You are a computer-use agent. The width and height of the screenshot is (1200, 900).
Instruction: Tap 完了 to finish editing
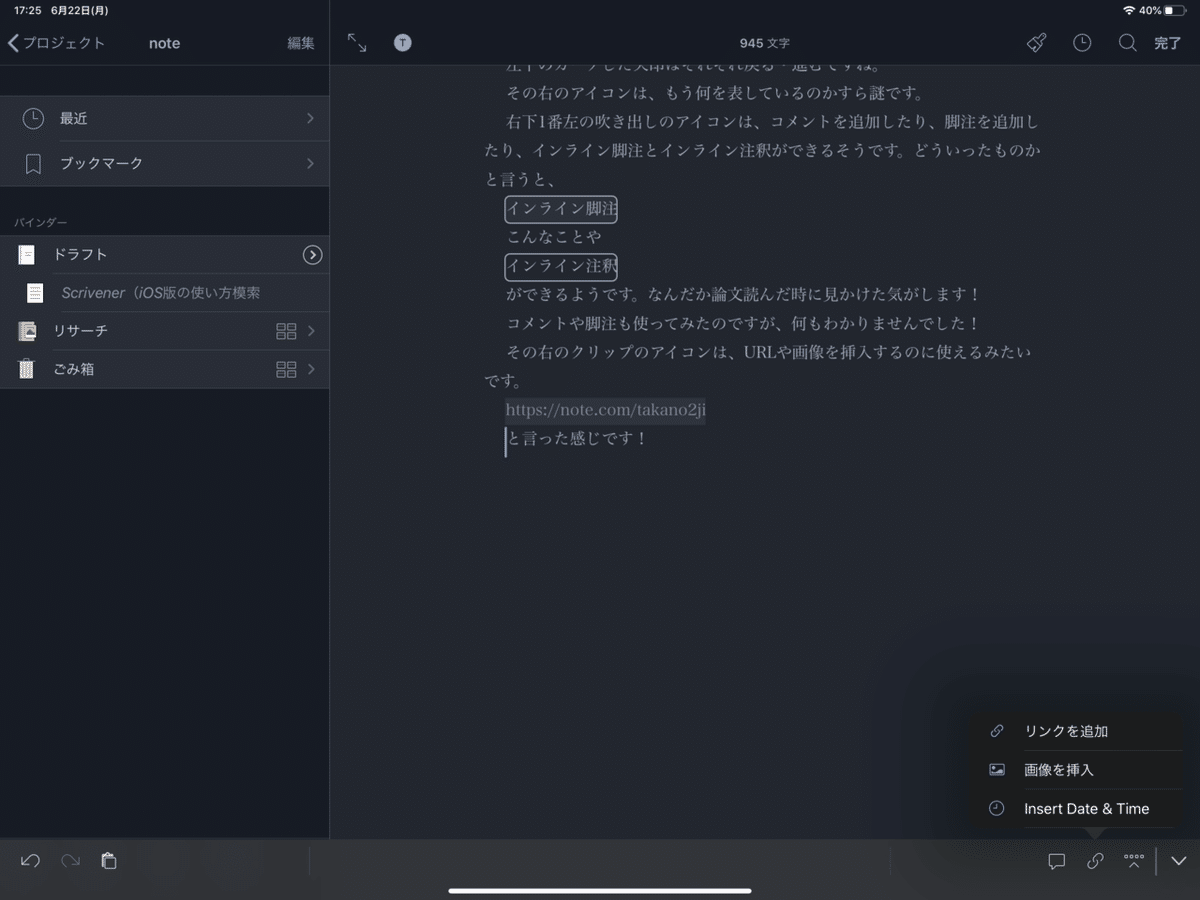(x=1168, y=43)
